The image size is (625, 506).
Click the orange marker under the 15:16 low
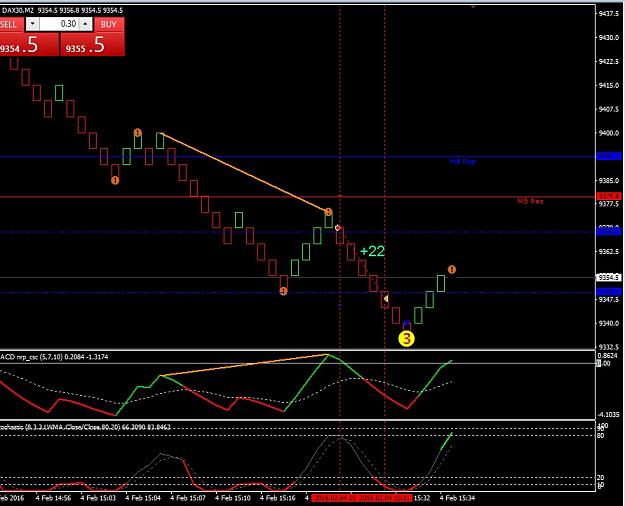[283, 291]
